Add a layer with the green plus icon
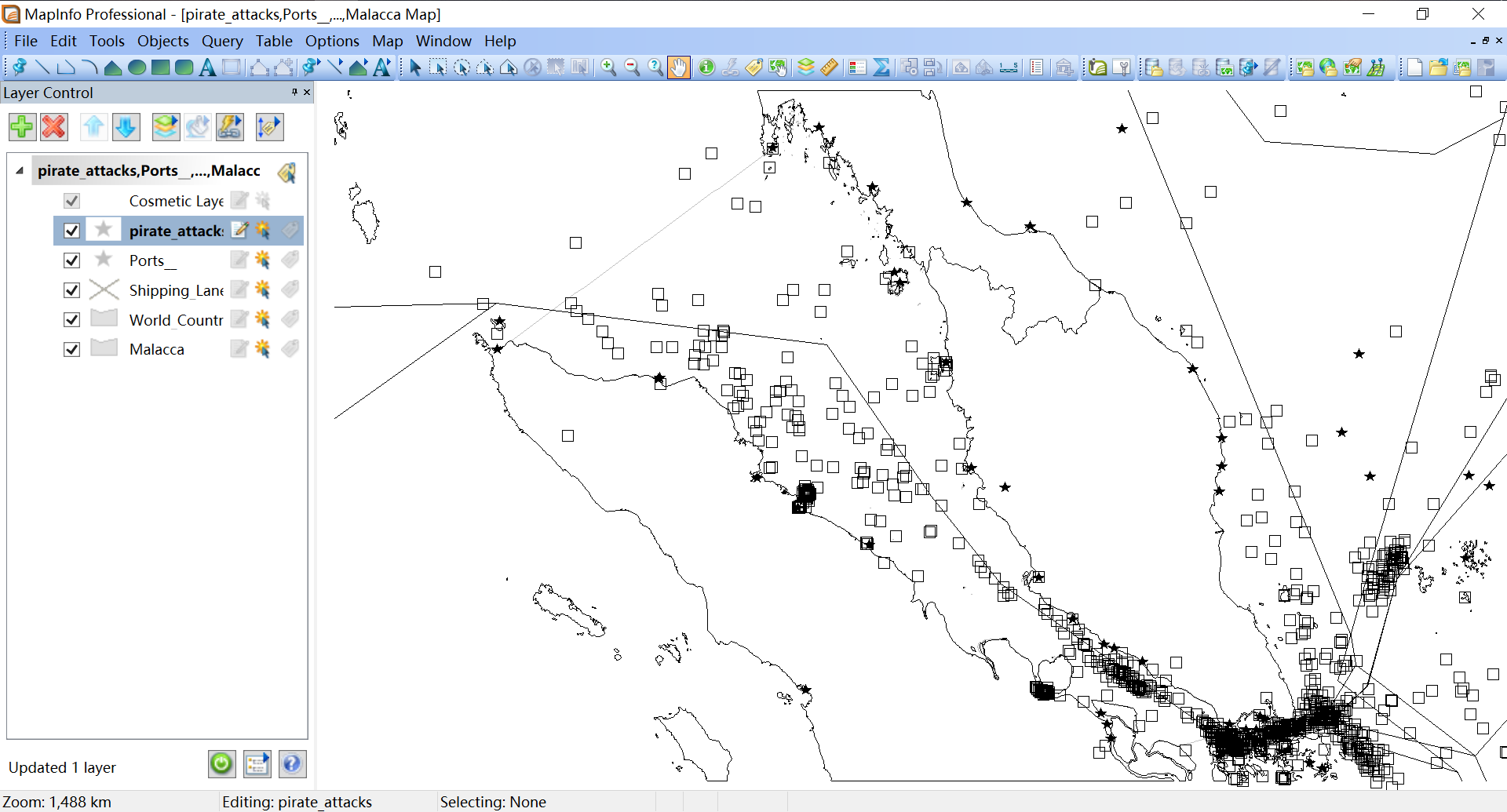This screenshot has width=1507, height=812. 21,126
